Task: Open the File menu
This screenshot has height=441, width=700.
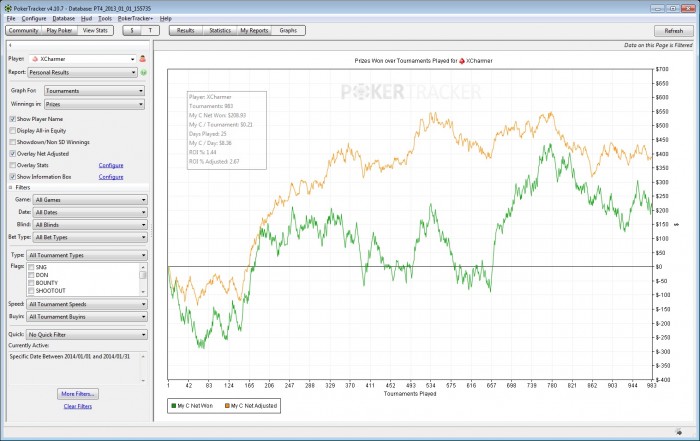Action: [x=11, y=19]
